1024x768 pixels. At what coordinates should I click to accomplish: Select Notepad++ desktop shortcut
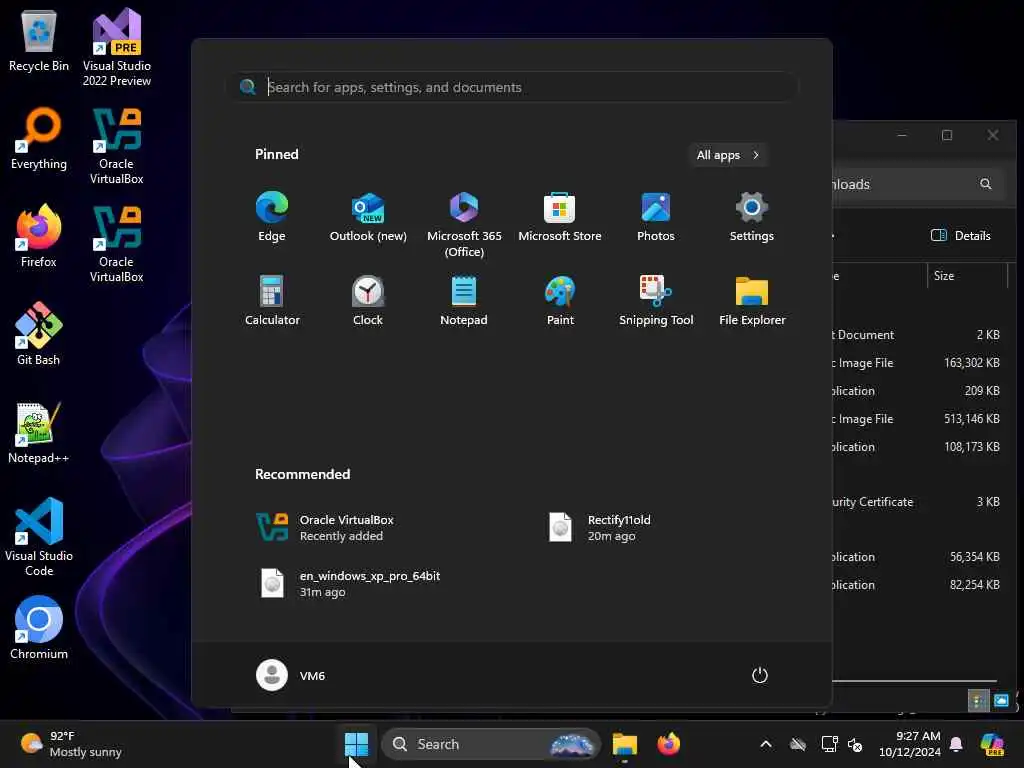point(39,432)
